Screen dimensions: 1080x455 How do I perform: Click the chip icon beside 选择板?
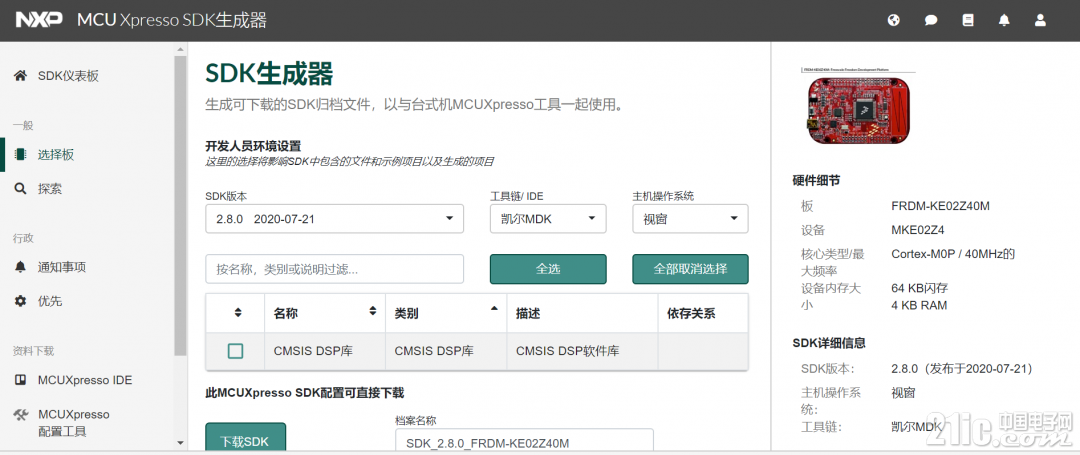tap(21, 154)
